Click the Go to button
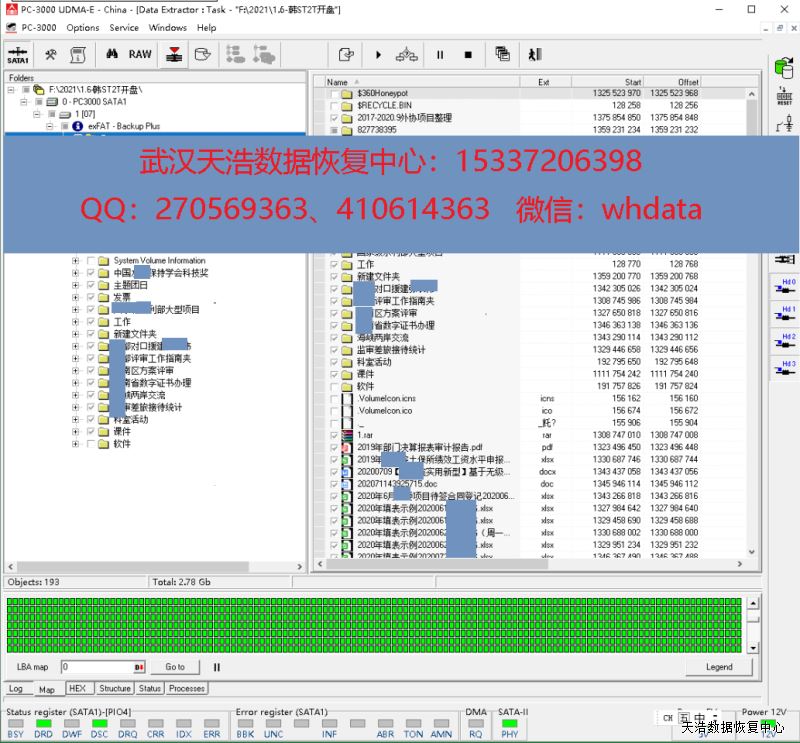800x743 pixels. (175, 667)
